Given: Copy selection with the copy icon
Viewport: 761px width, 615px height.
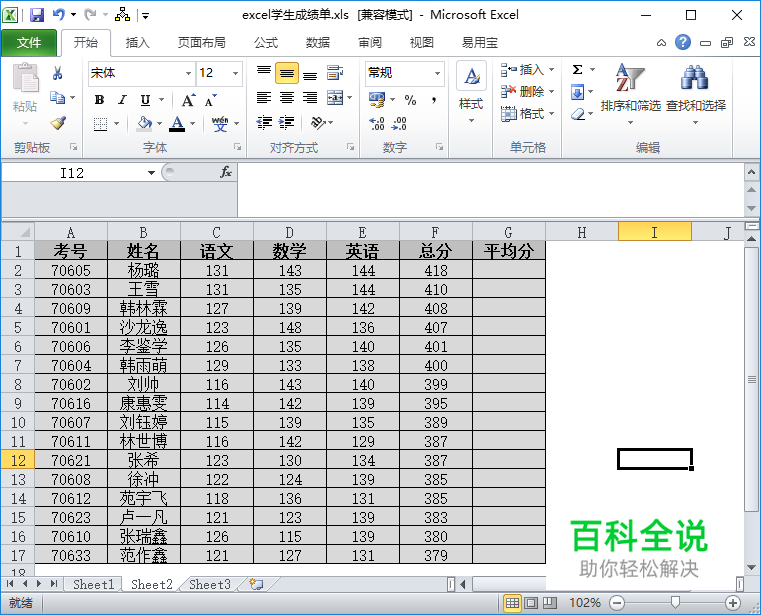Looking at the screenshot, I should point(57,98).
